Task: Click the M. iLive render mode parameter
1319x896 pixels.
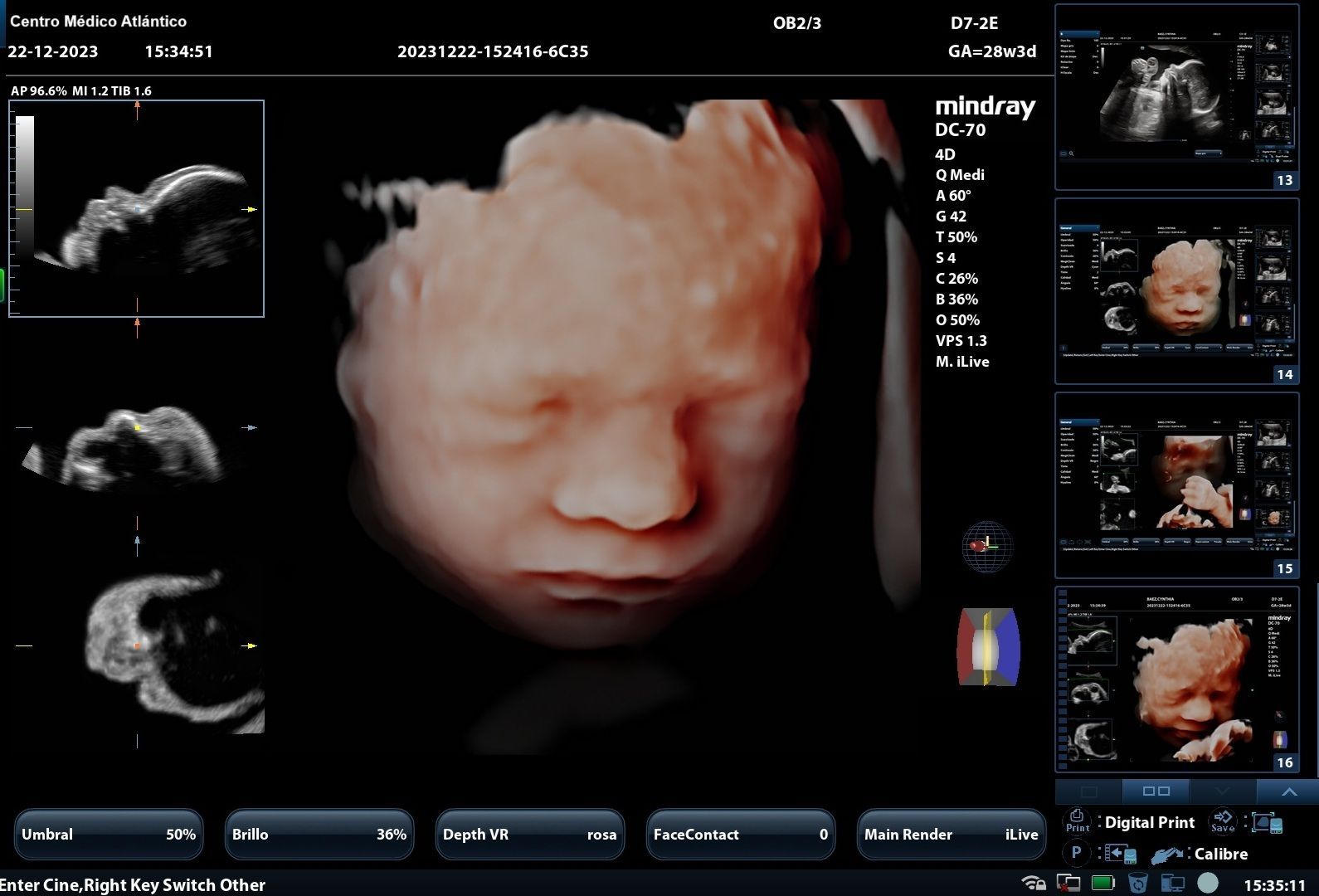Action: coord(962,362)
